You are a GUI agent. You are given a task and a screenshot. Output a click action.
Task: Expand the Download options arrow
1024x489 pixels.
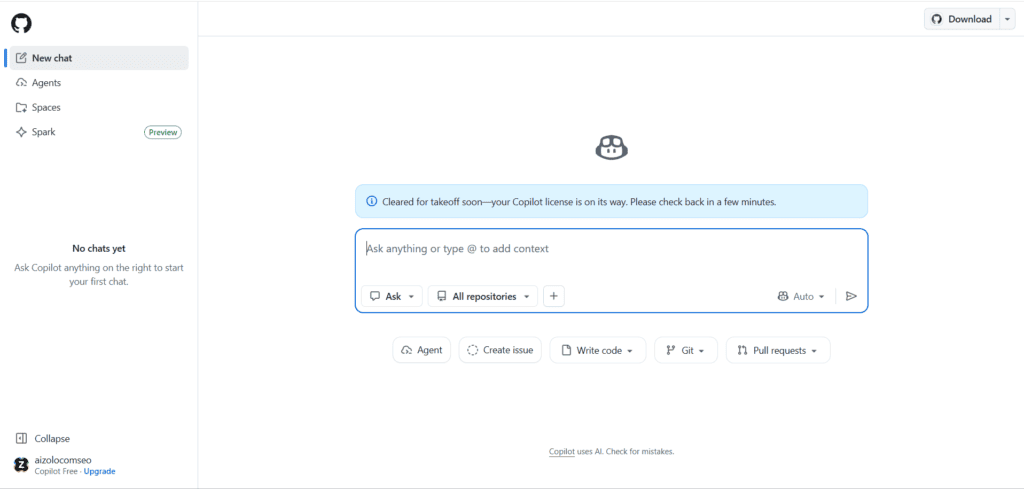tap(1006, 19)
